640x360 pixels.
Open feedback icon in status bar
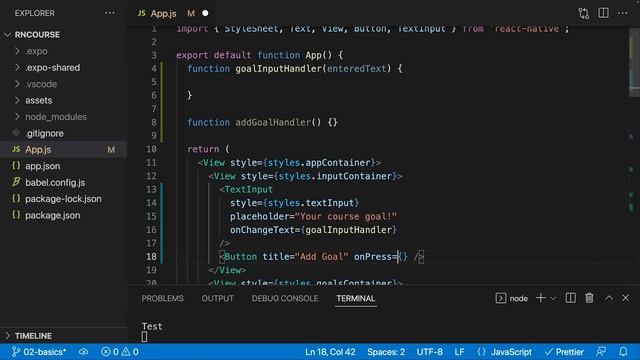[601, 352]
